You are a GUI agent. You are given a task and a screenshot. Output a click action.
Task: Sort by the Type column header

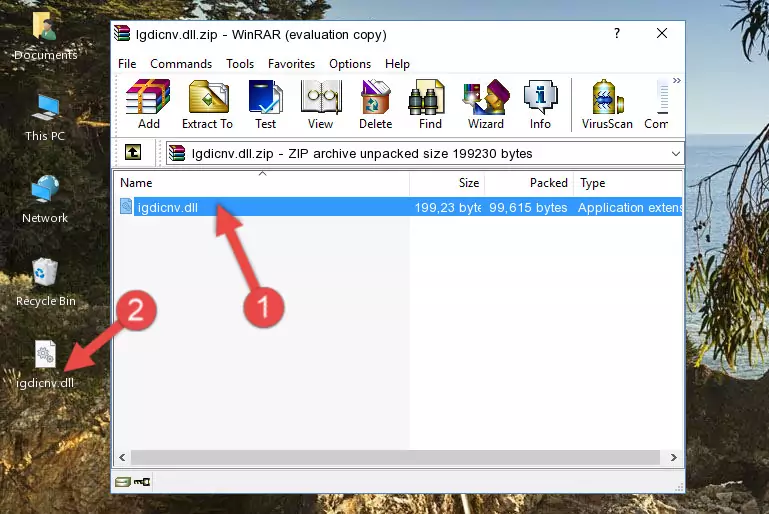628,182
